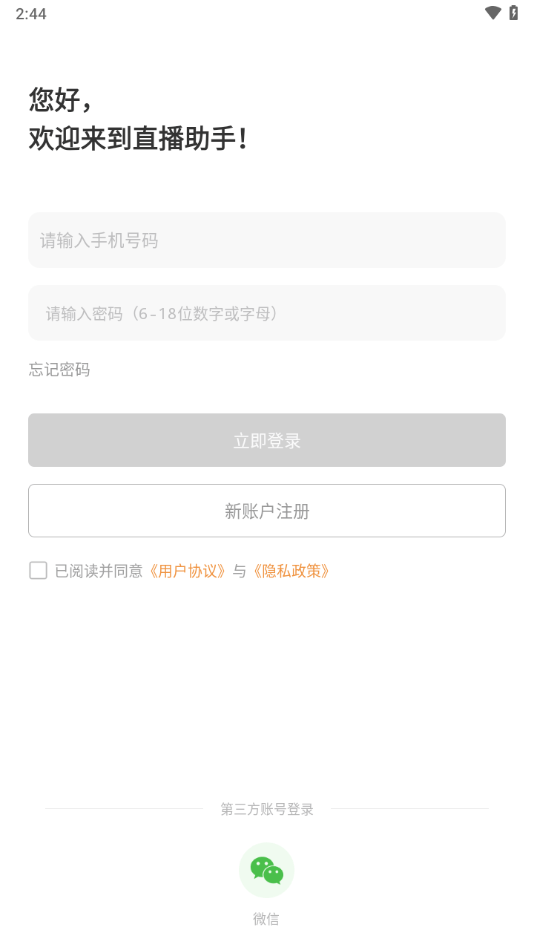Click the 第三方账号登录 section label
The height and width of the screenshot is (950, 534).
[x=267, y=809]
